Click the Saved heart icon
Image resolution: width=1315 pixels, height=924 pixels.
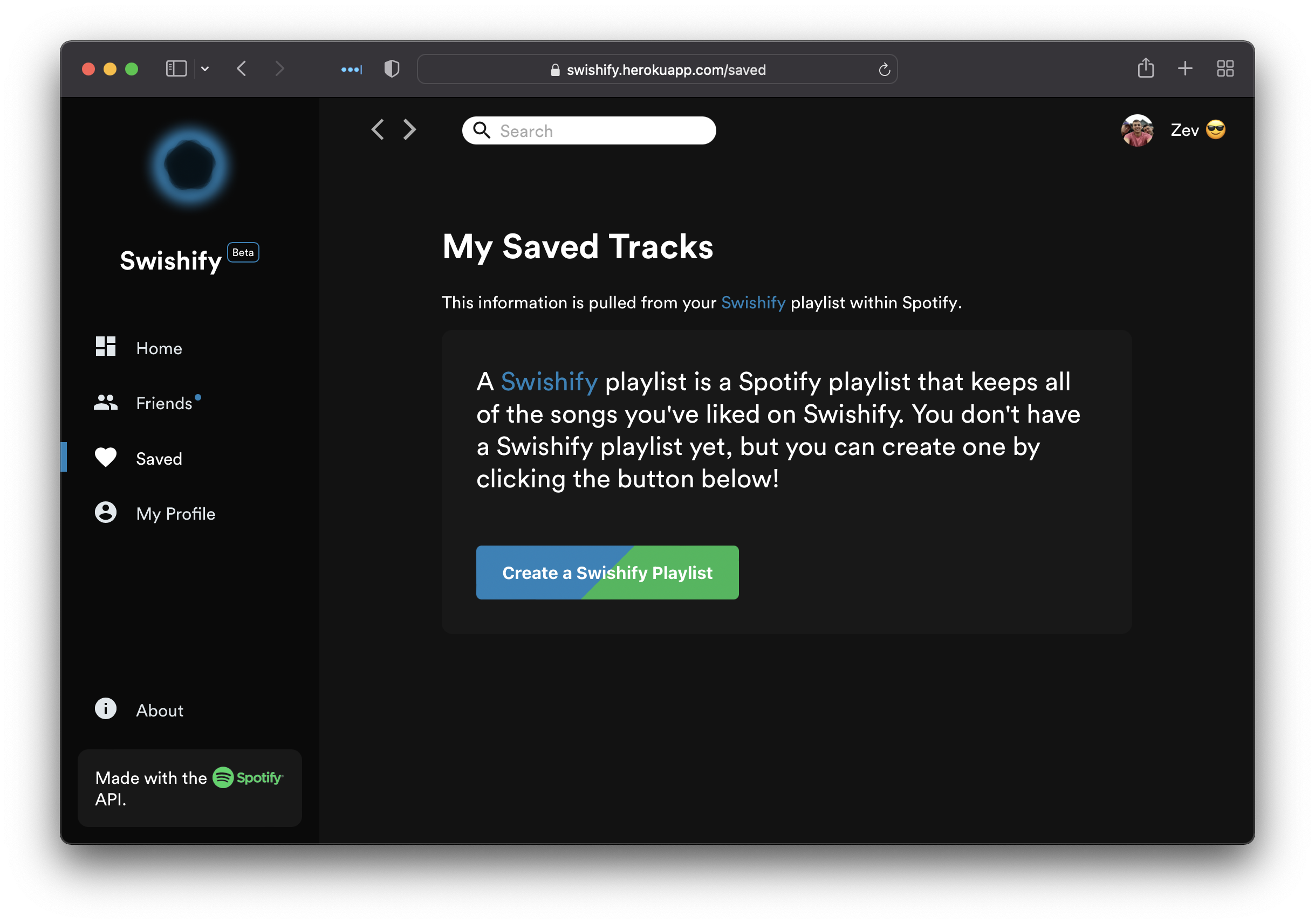[x=105, y=458]
